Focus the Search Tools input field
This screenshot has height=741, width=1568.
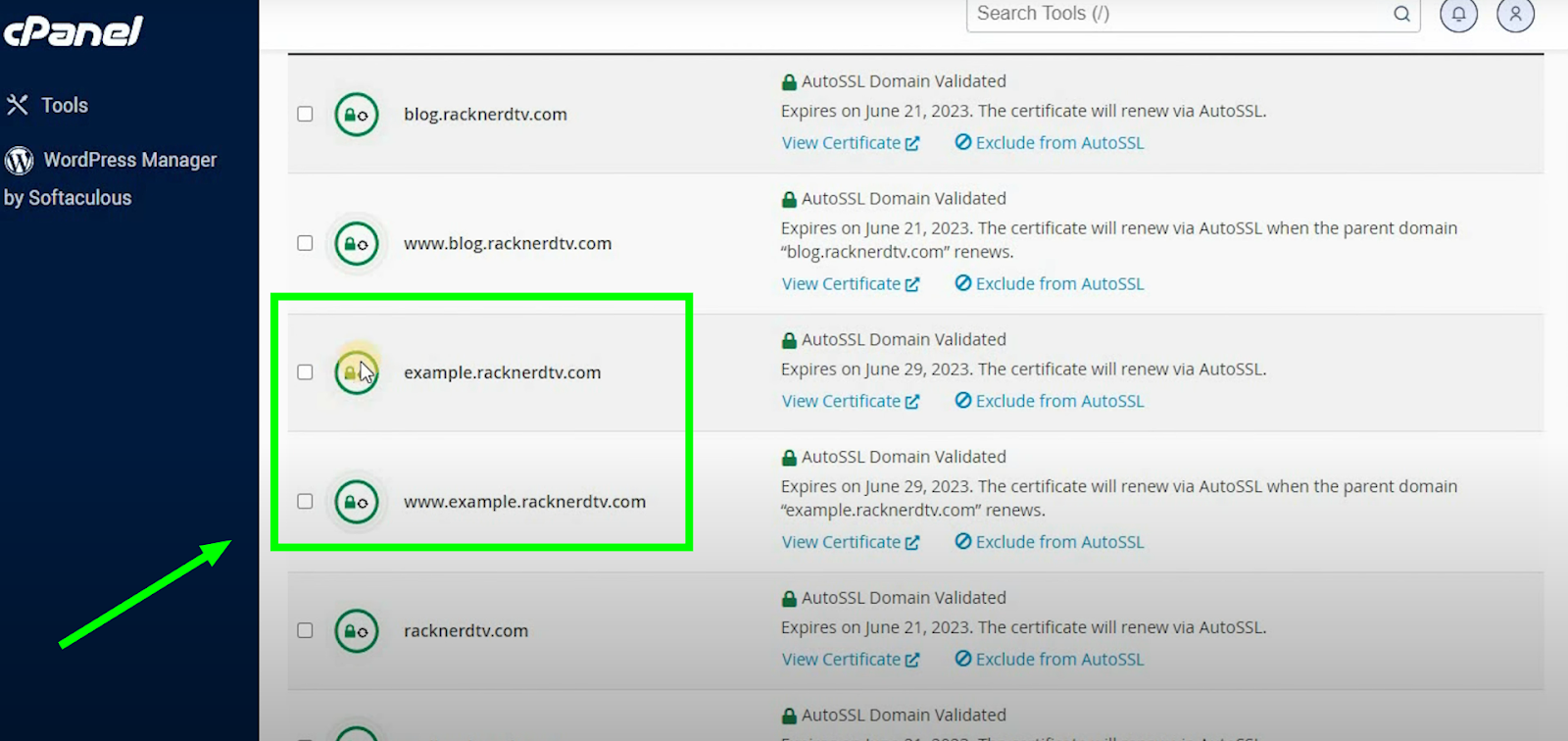(x=1193, y=14)
